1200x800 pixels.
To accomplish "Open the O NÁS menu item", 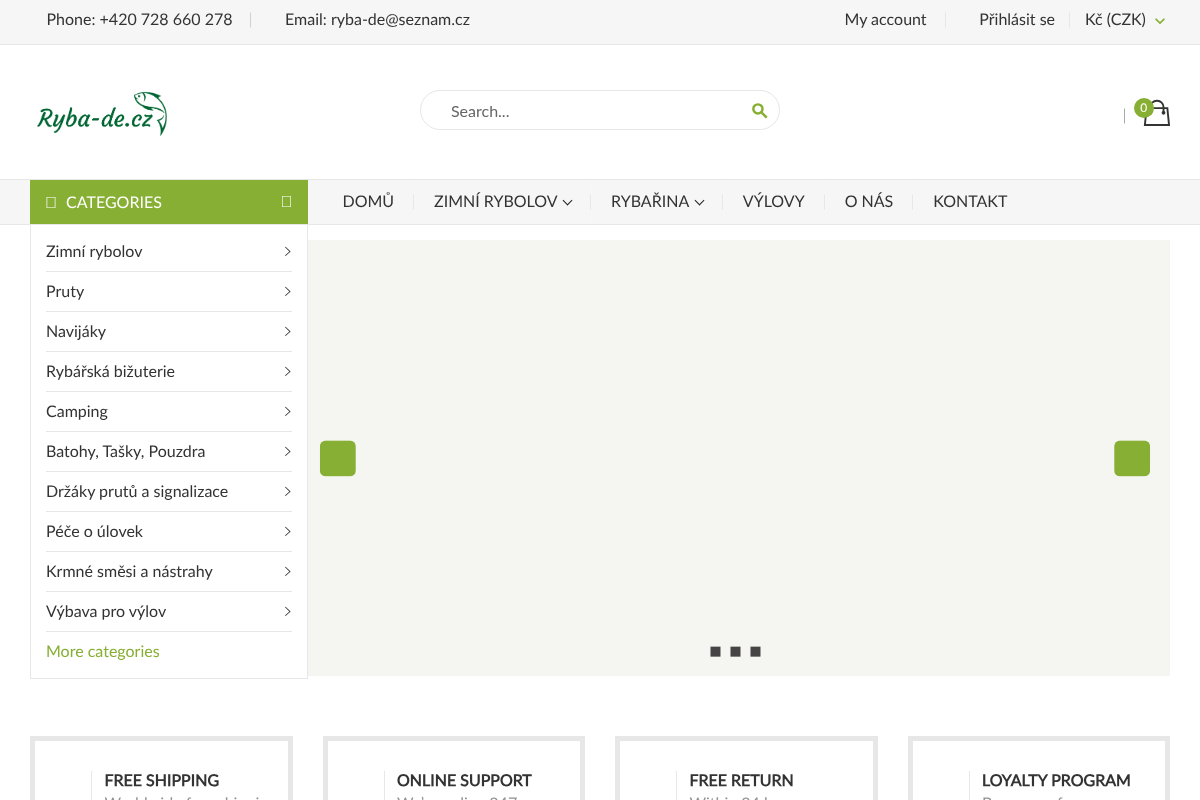I will pos(869,201).
